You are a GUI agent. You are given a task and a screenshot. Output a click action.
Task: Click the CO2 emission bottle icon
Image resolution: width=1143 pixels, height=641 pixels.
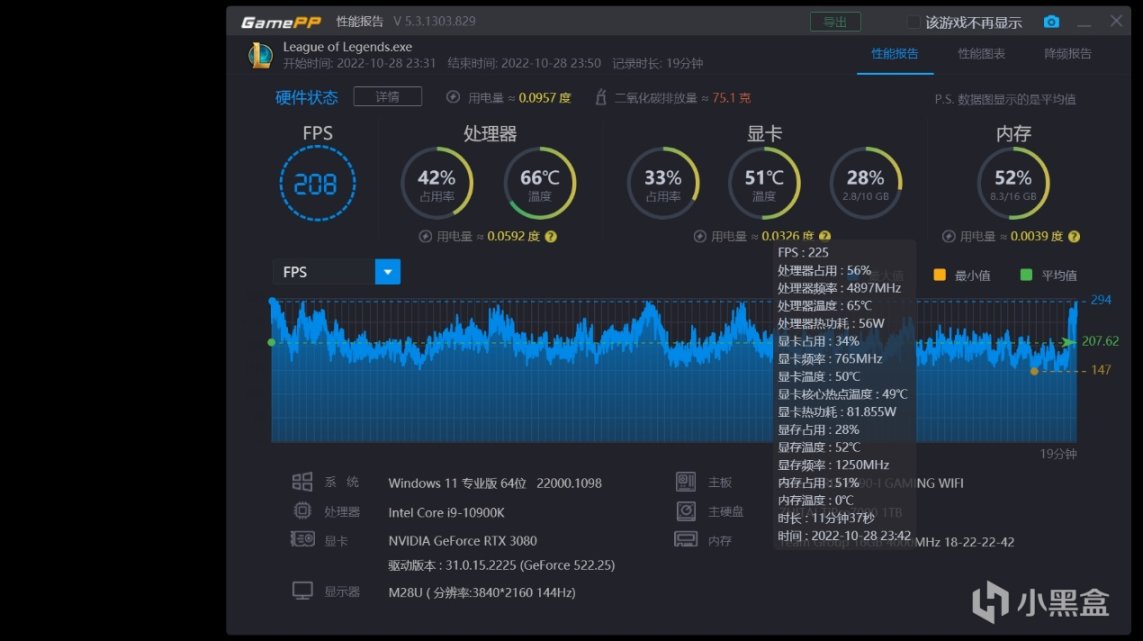point(601,97)
